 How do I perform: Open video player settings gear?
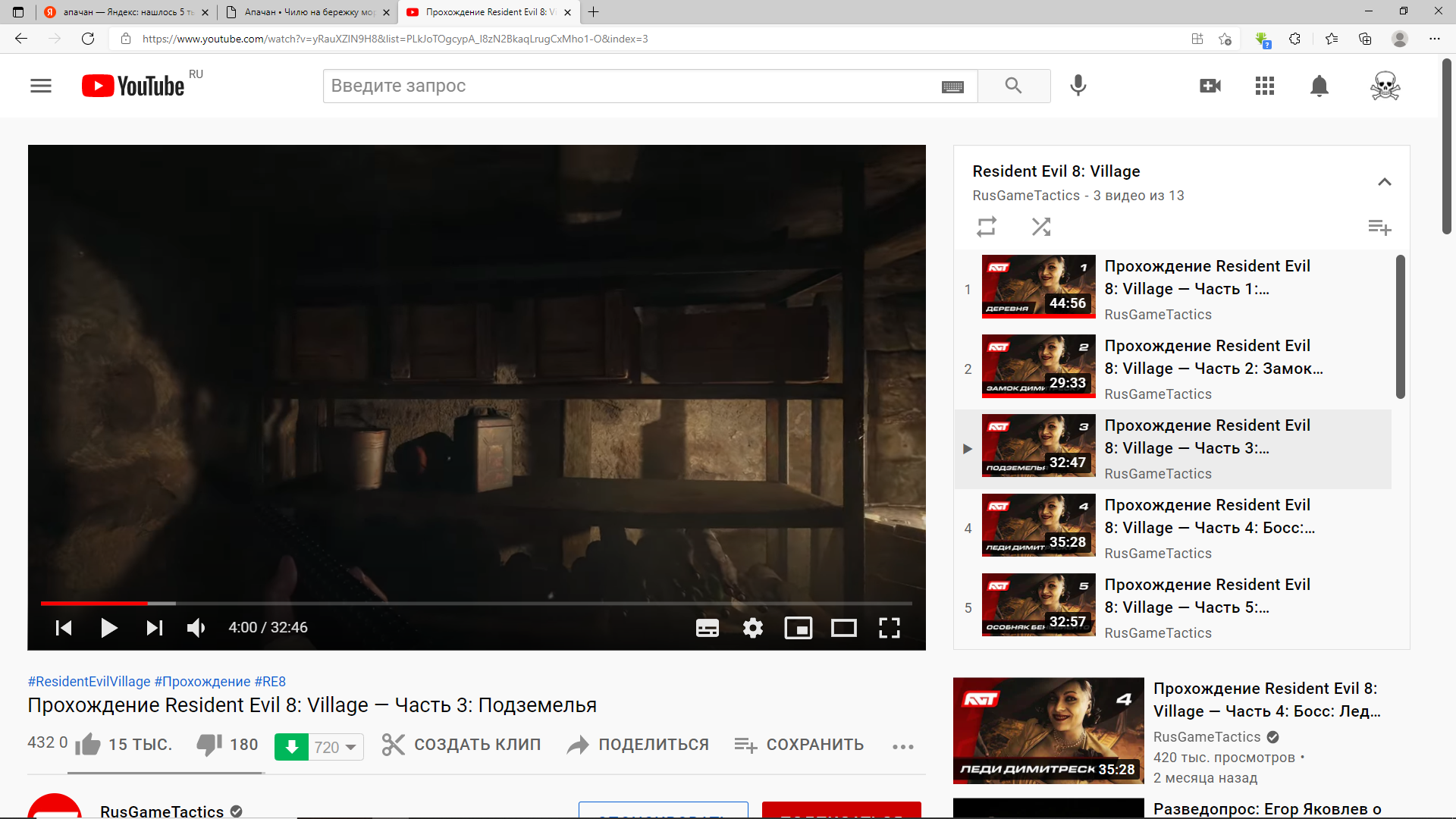coord(752,628)
